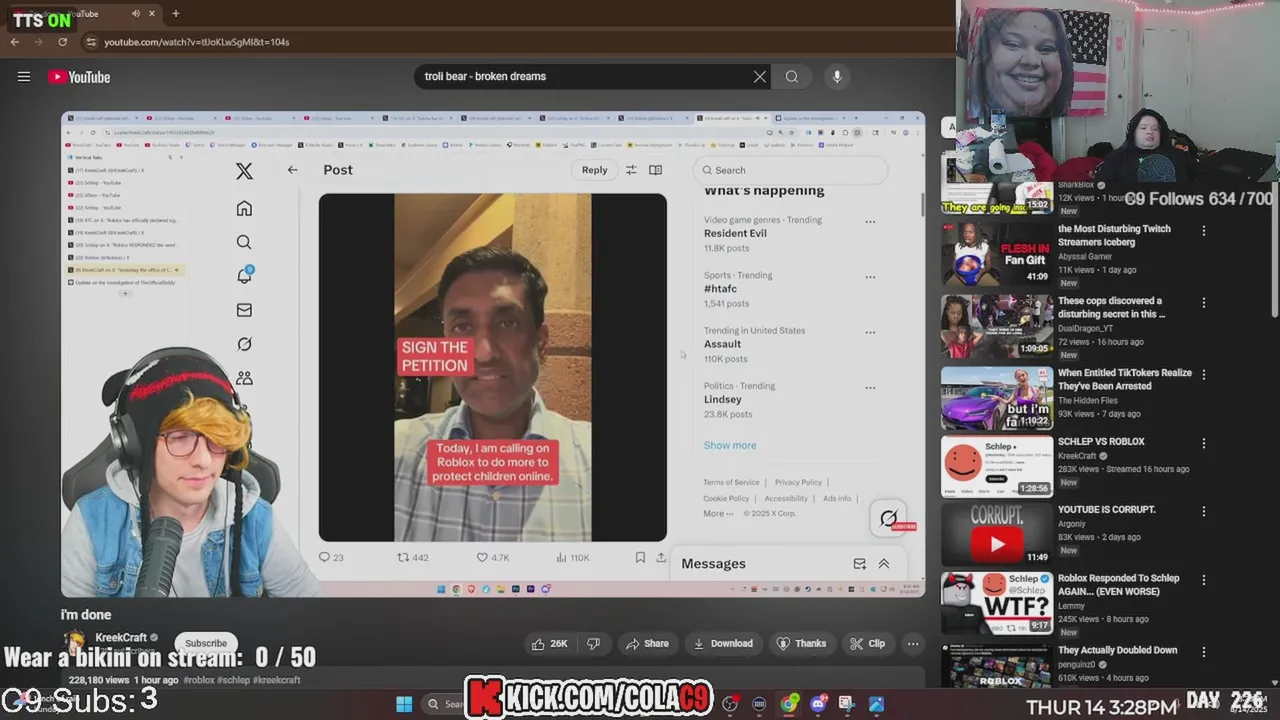1280x720 pixels.
Task: Mute the YouTube tab with its speaker icon
Action: (136, 13)
